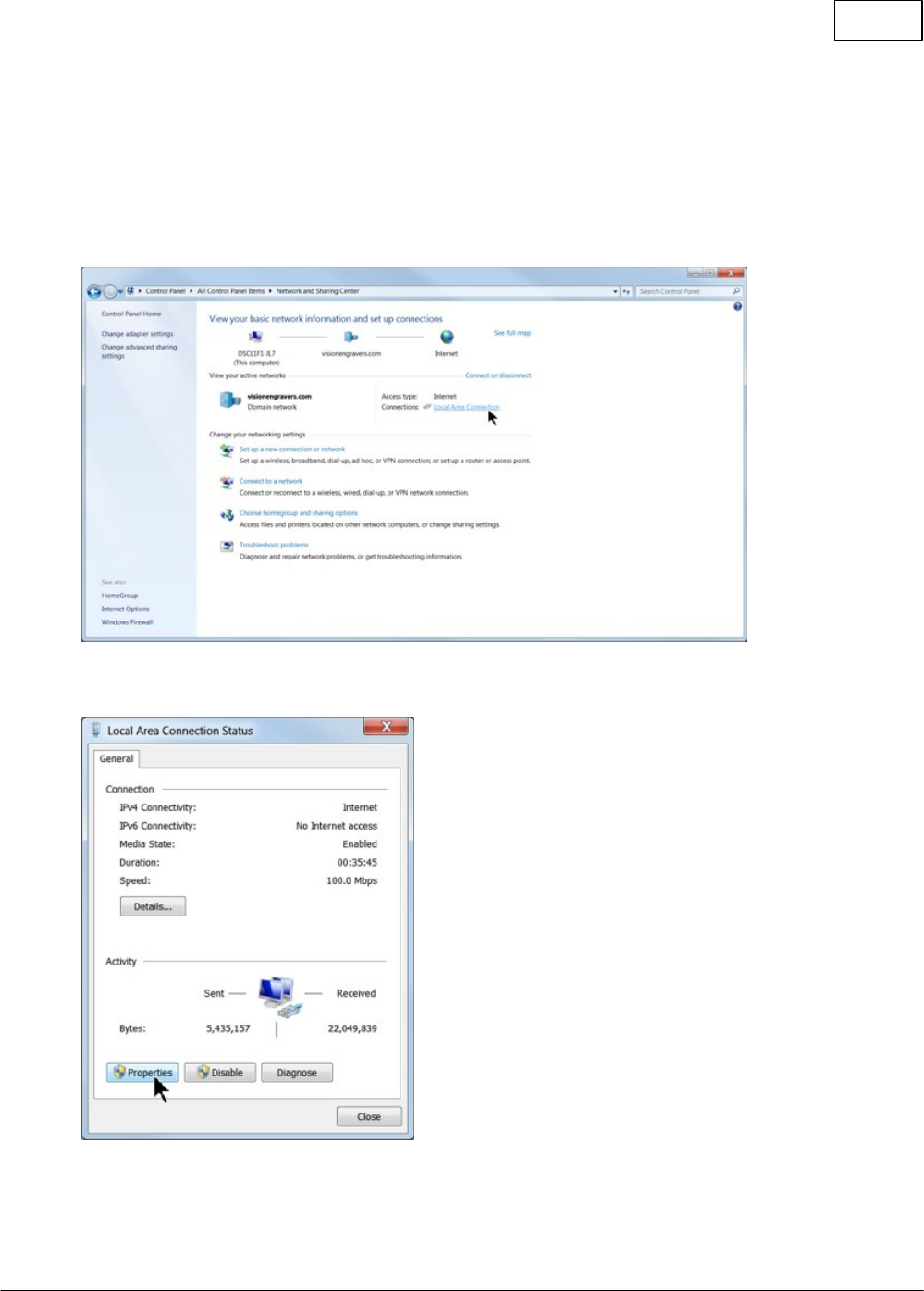
Task: Click Network and Sharing Center in breadcrumb
Action: pyautogui.click(x=317, y=291)
